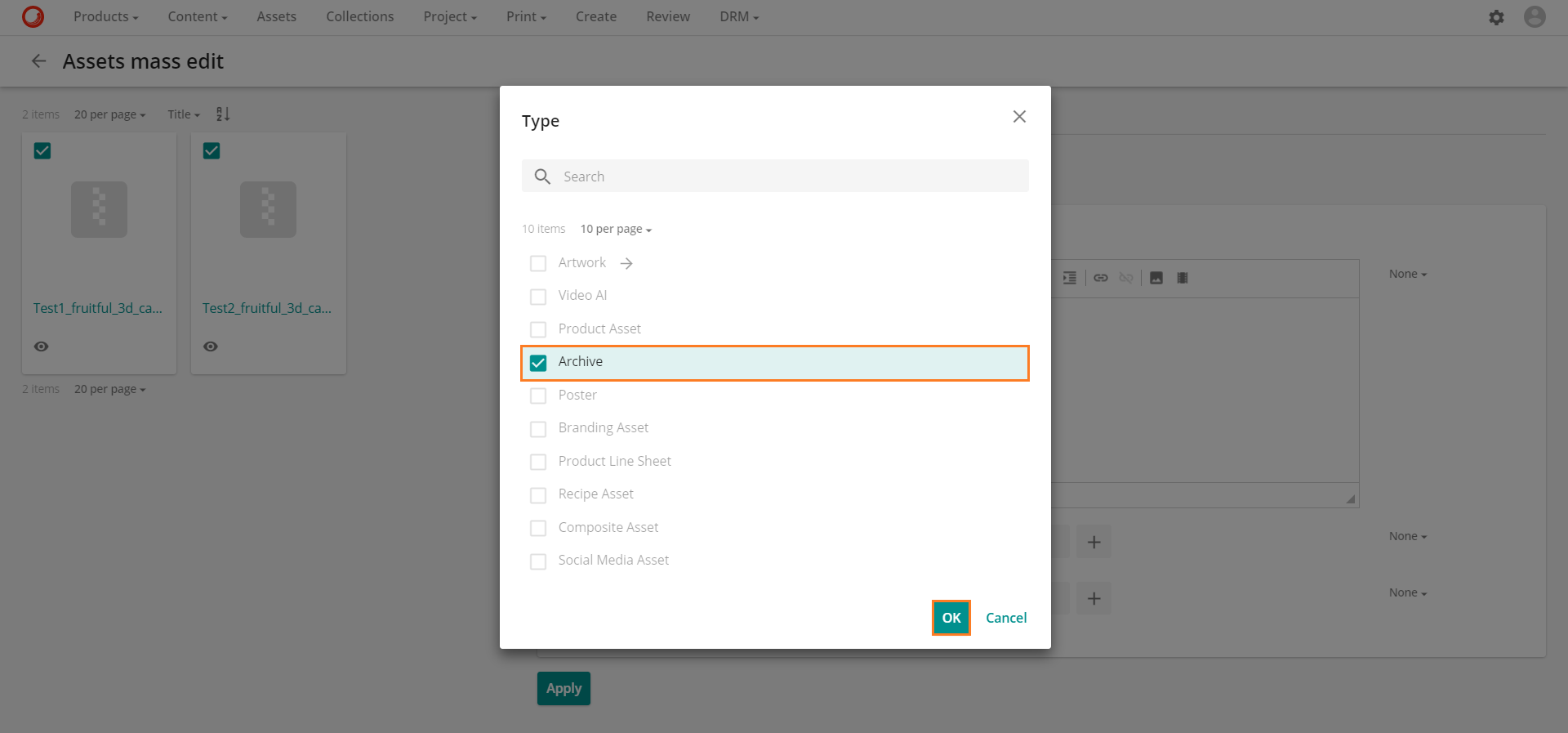Toggle the sort order icon
The image size is (1568, 733).
tap(223, 114)
